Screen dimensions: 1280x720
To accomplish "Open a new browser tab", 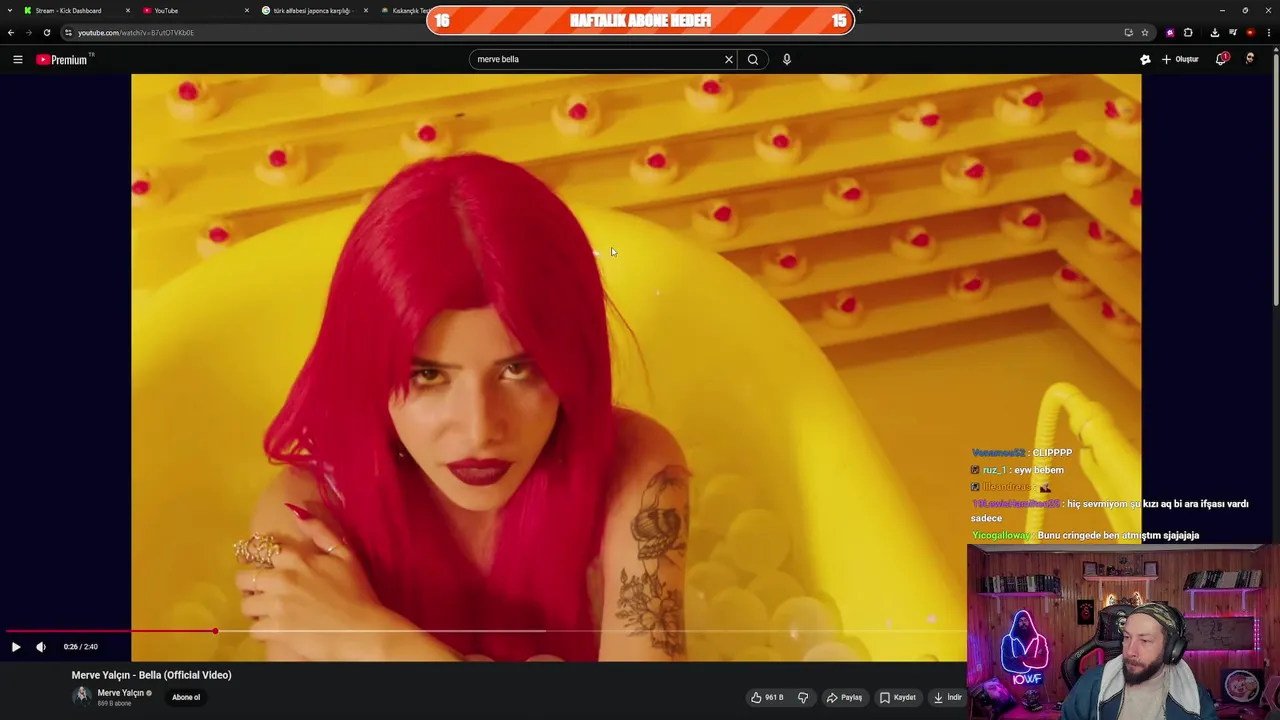I will (x=860, y=10).
